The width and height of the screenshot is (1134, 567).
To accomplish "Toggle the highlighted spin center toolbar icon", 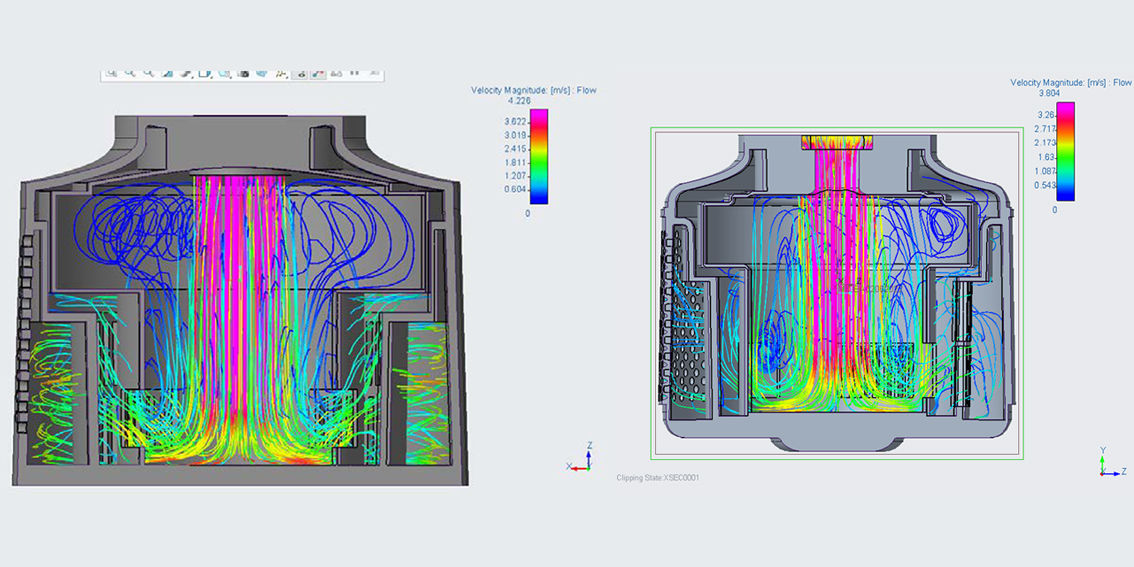I will point(302,74).
